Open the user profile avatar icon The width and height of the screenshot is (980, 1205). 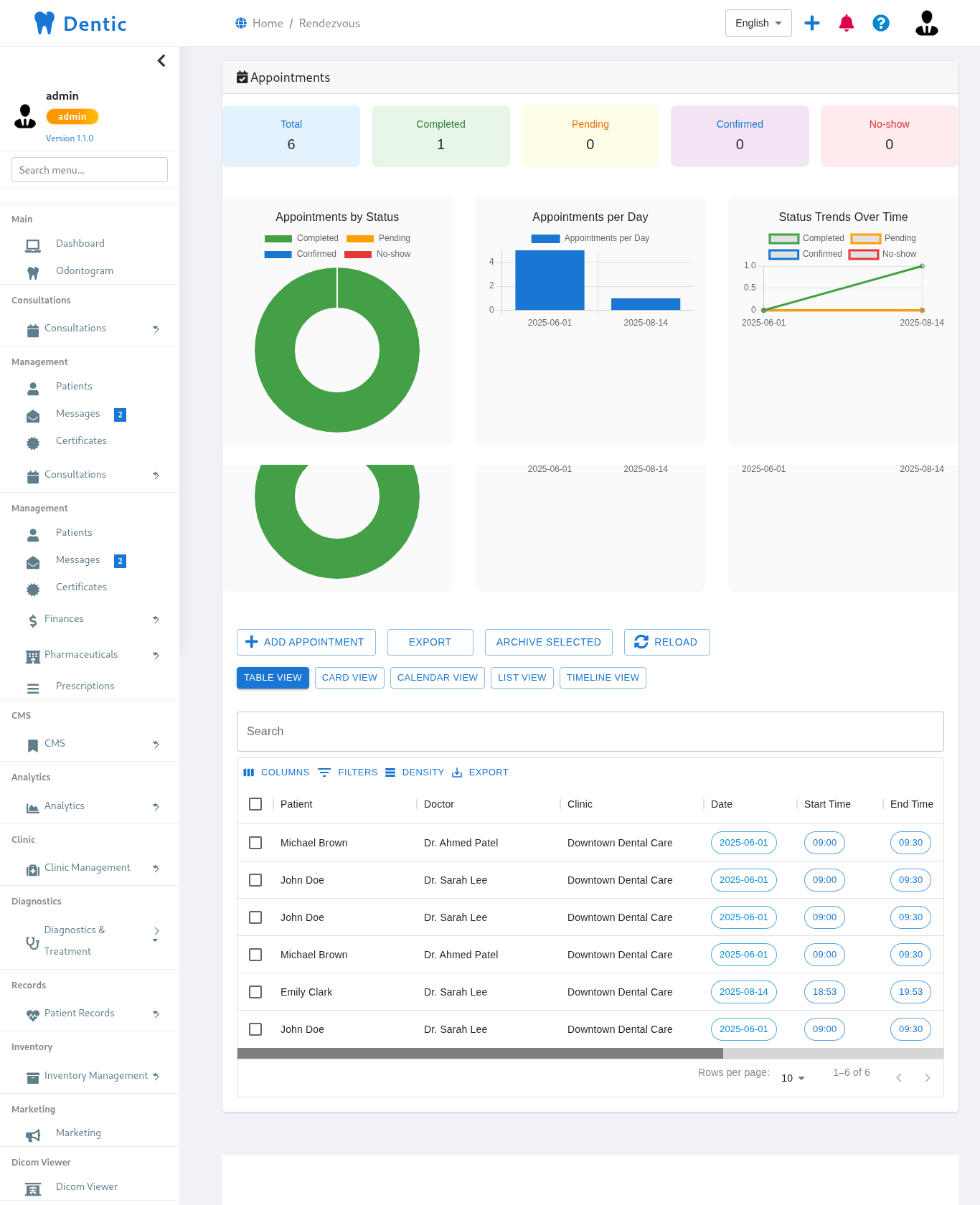(926, 23)
